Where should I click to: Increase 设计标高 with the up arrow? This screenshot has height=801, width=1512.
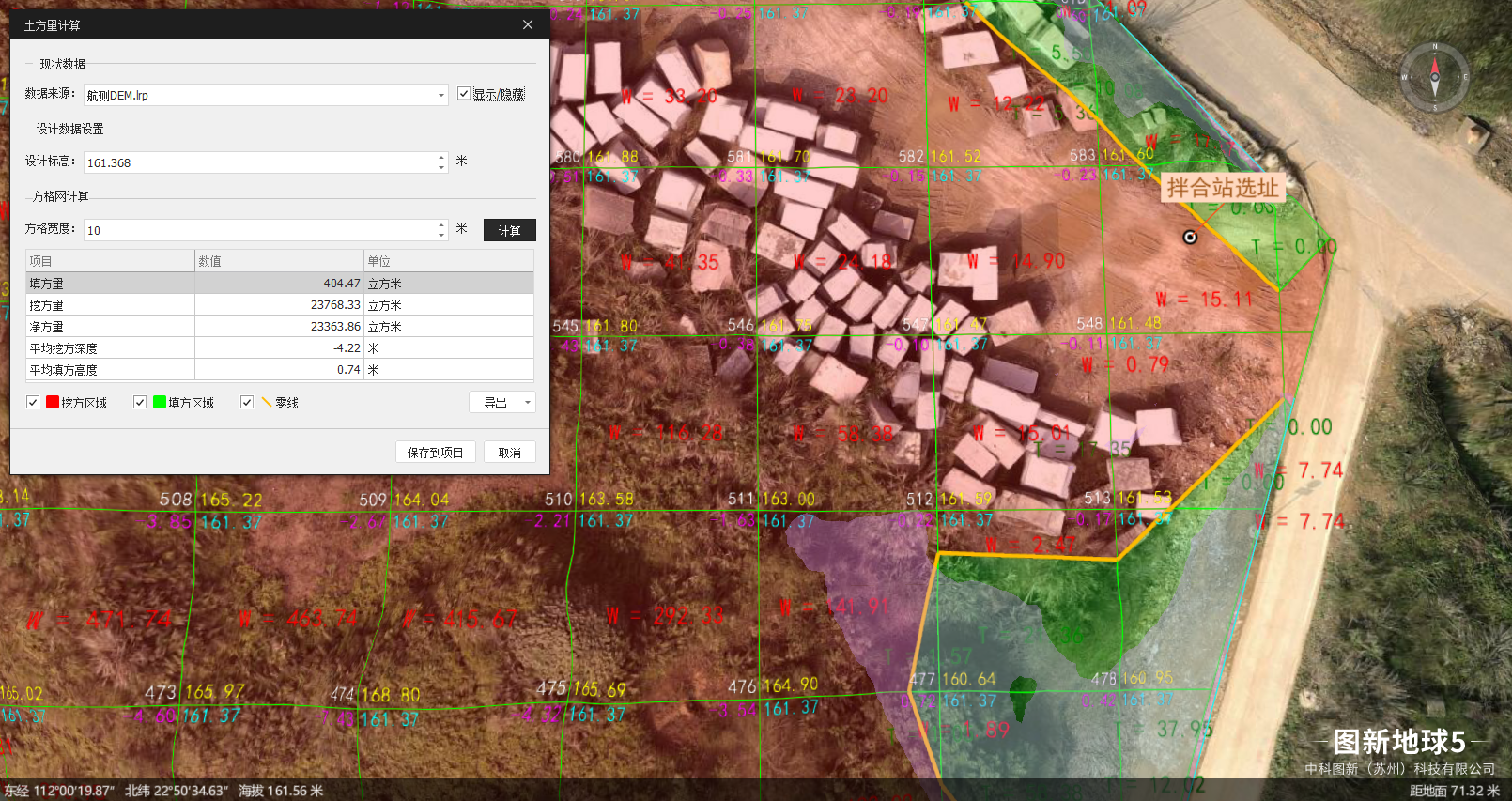(x=441, y=157)
